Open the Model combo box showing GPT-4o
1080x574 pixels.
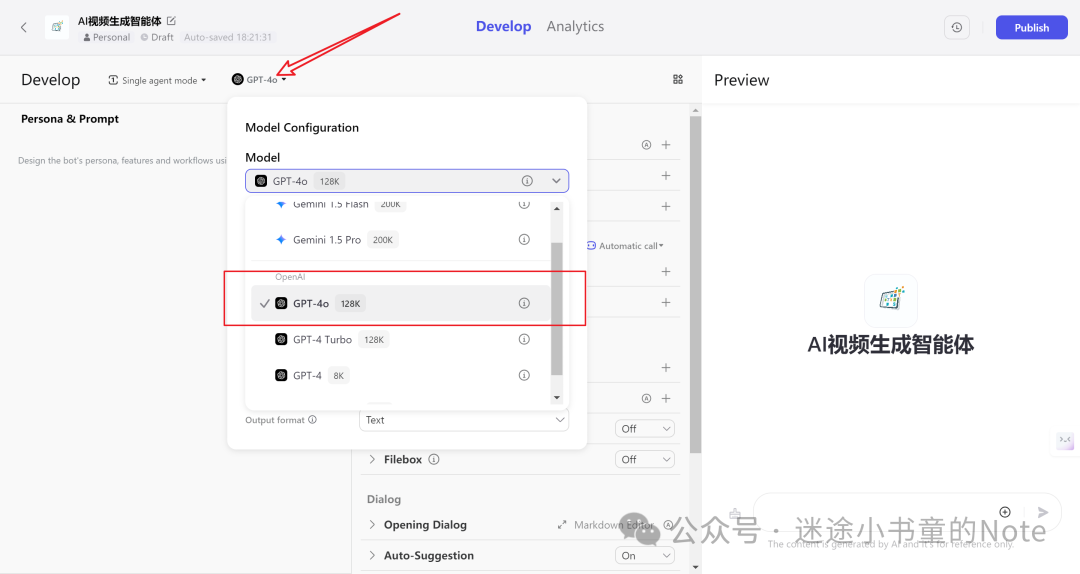pyautogui.click(x=407, y=181)
